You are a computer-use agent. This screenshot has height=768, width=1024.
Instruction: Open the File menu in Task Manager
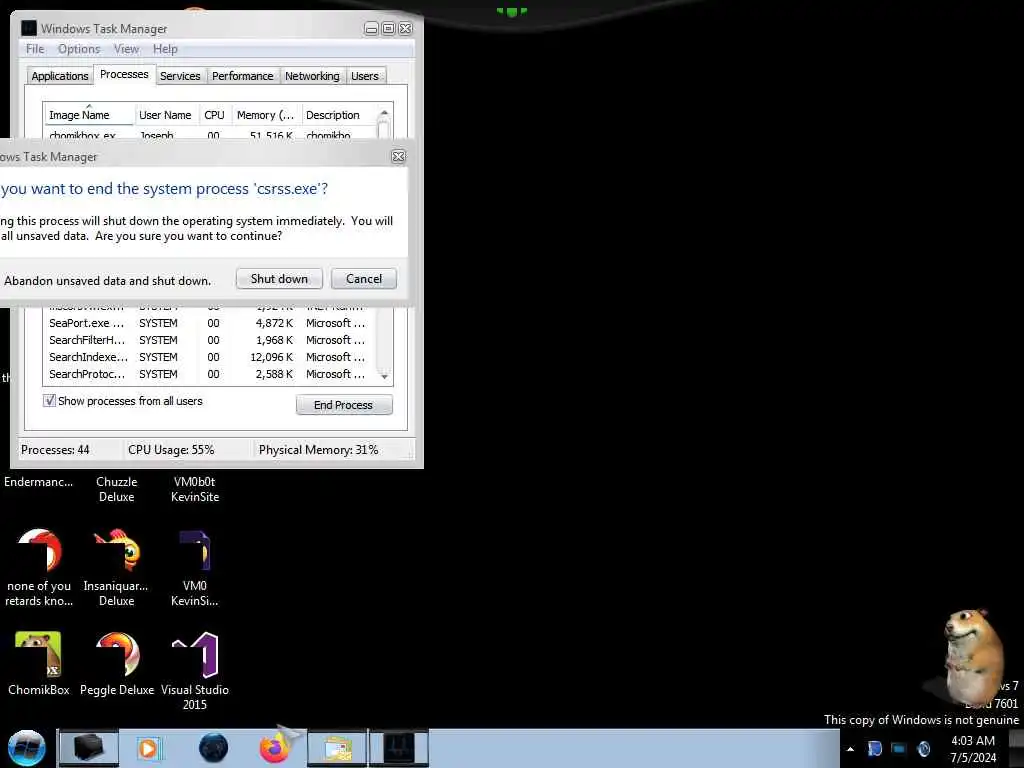pos(35,49)
